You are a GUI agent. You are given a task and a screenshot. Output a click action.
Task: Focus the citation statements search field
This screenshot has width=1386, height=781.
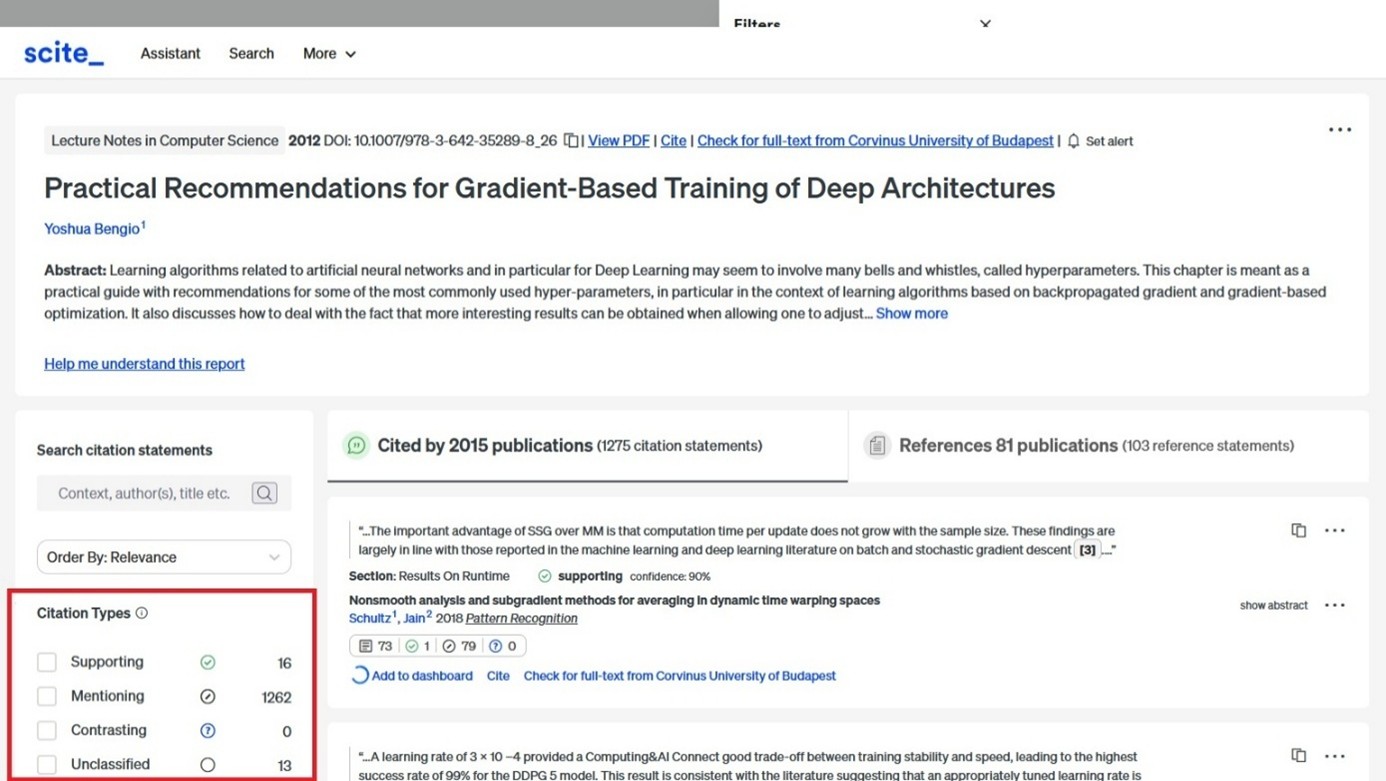[144, 493]
